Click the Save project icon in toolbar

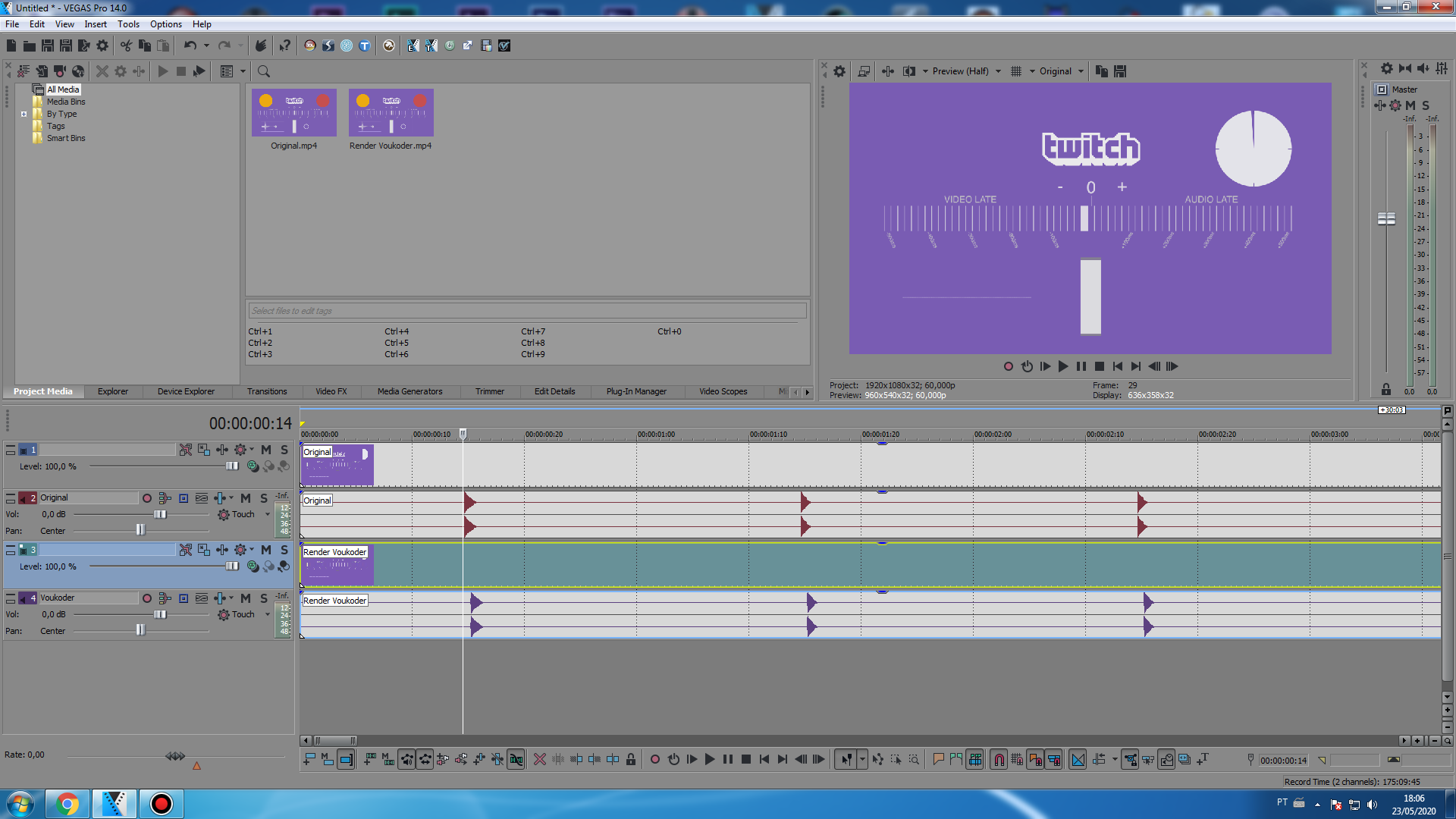[x=47, y=45]
